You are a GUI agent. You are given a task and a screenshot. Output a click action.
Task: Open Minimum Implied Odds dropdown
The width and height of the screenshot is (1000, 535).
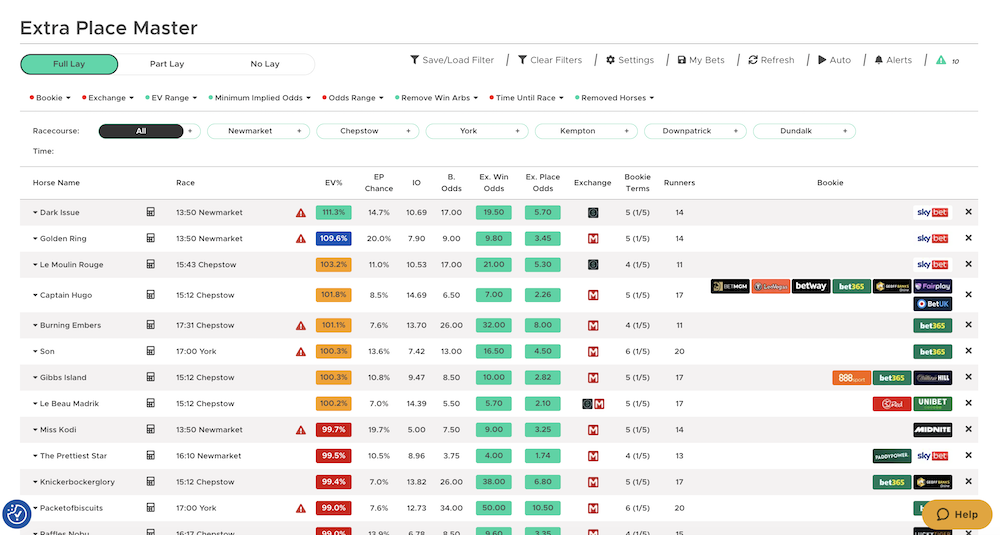coord(259,98)
